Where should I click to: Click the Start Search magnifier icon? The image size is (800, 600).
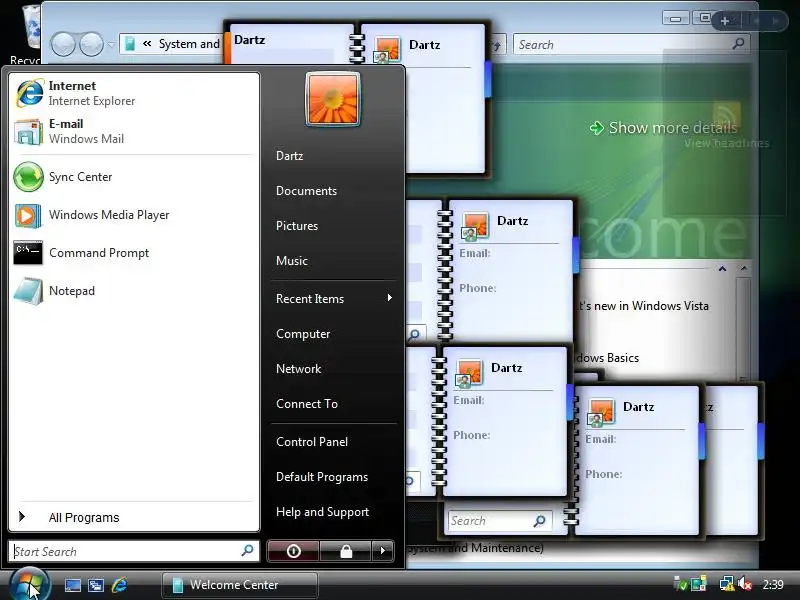tap(247, 551)
